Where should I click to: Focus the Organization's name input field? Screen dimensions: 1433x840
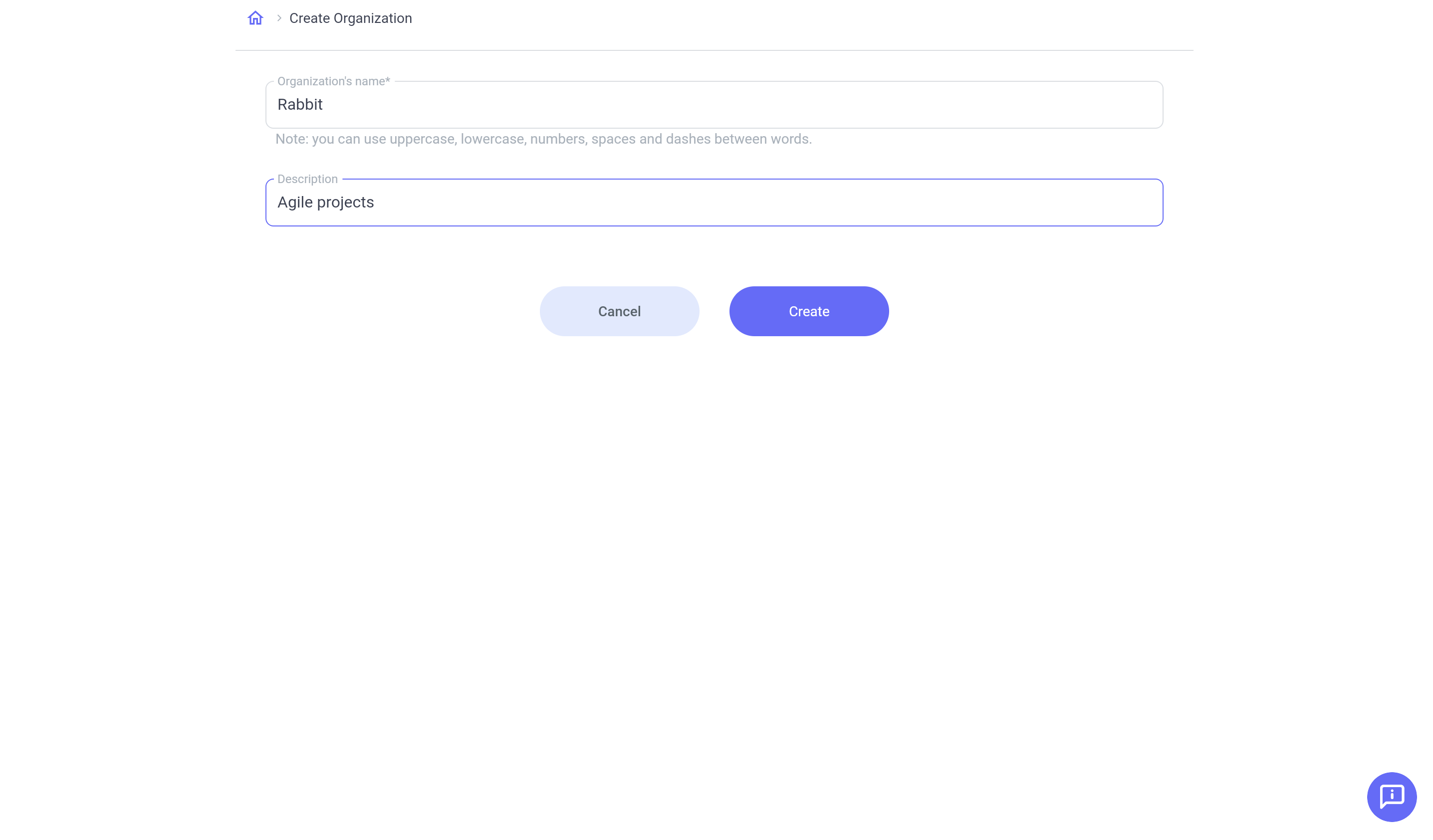(714, 105)
